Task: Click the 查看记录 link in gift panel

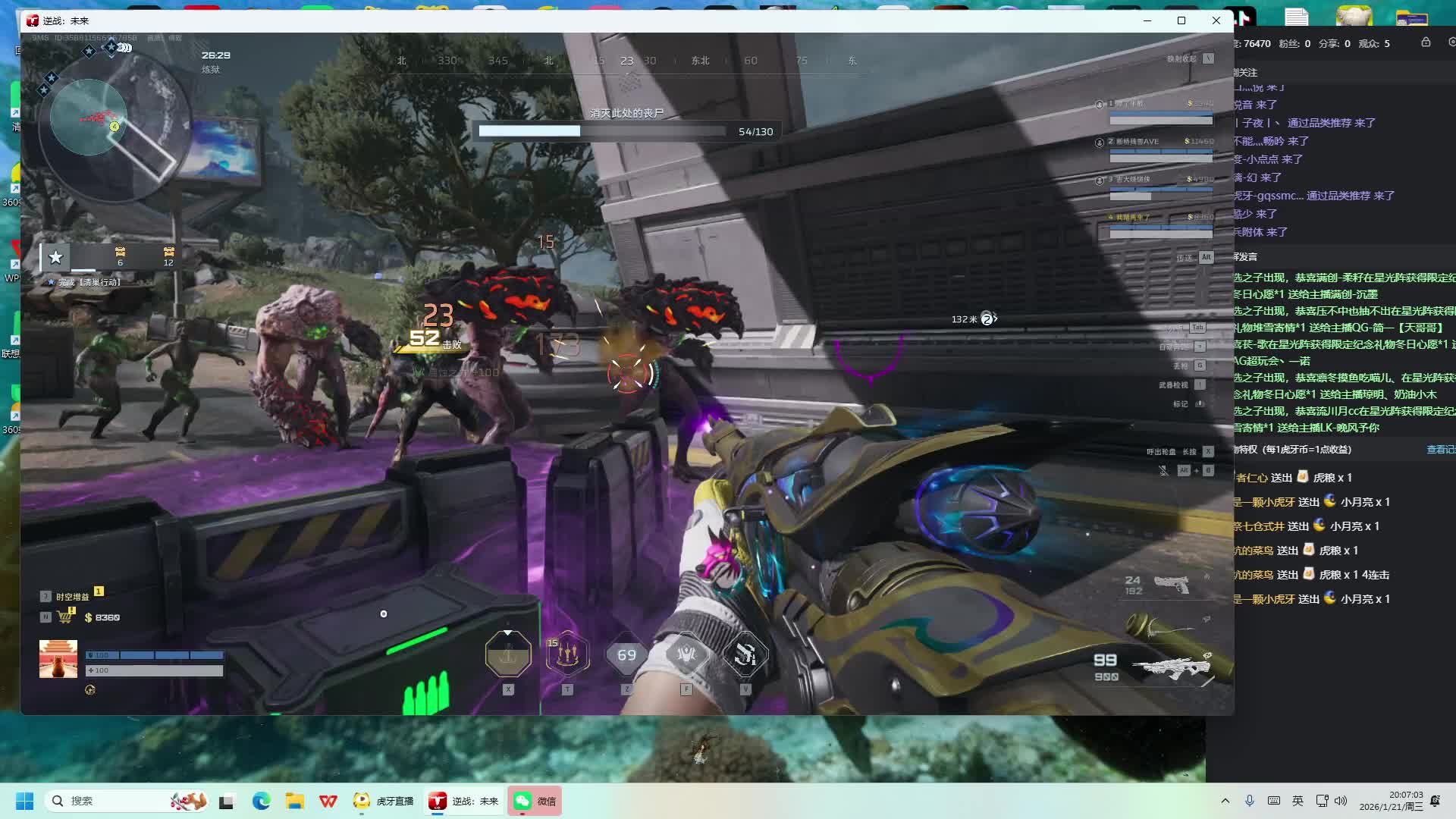Action: (1440, 450)
